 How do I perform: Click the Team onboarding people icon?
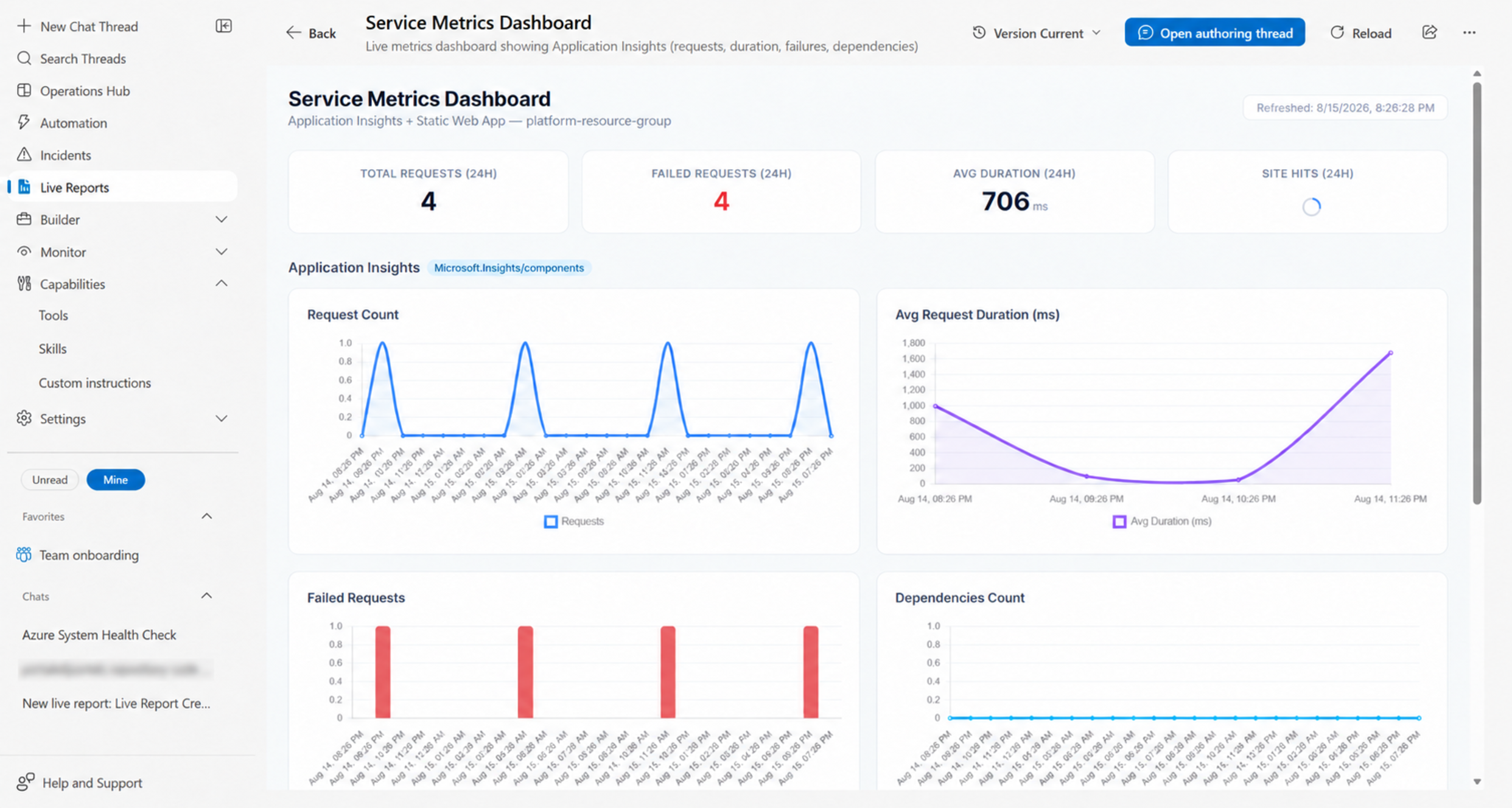[24, 555]
